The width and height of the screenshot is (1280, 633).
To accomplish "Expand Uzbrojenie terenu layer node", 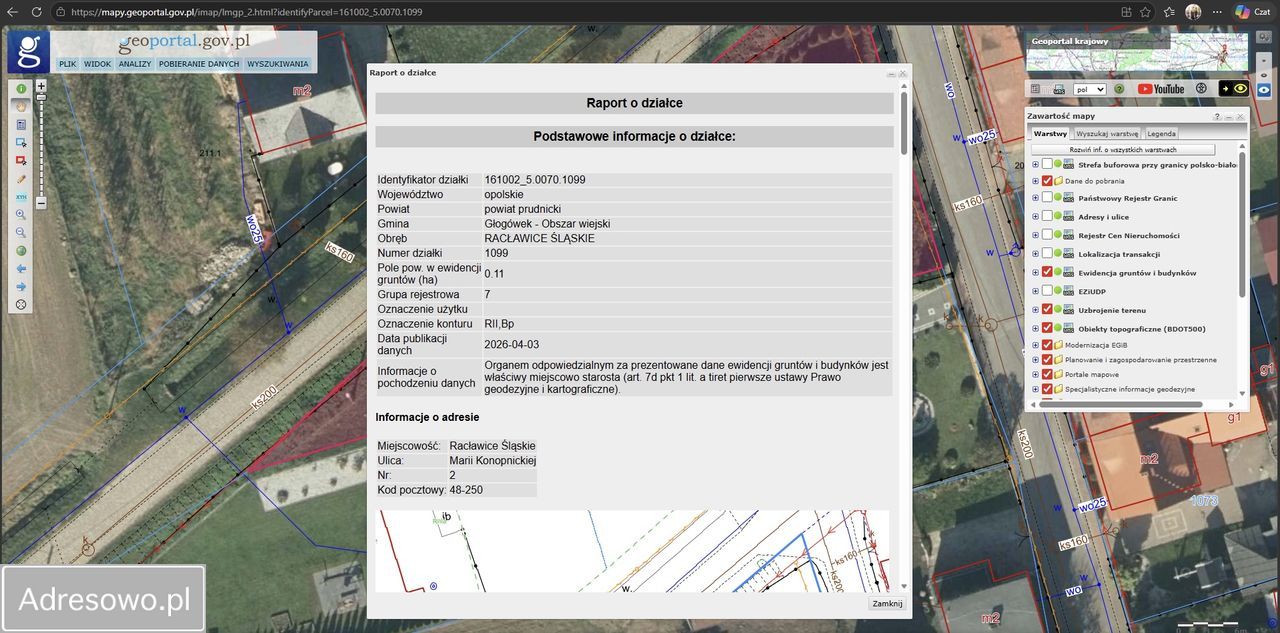I will point(1035,310).
